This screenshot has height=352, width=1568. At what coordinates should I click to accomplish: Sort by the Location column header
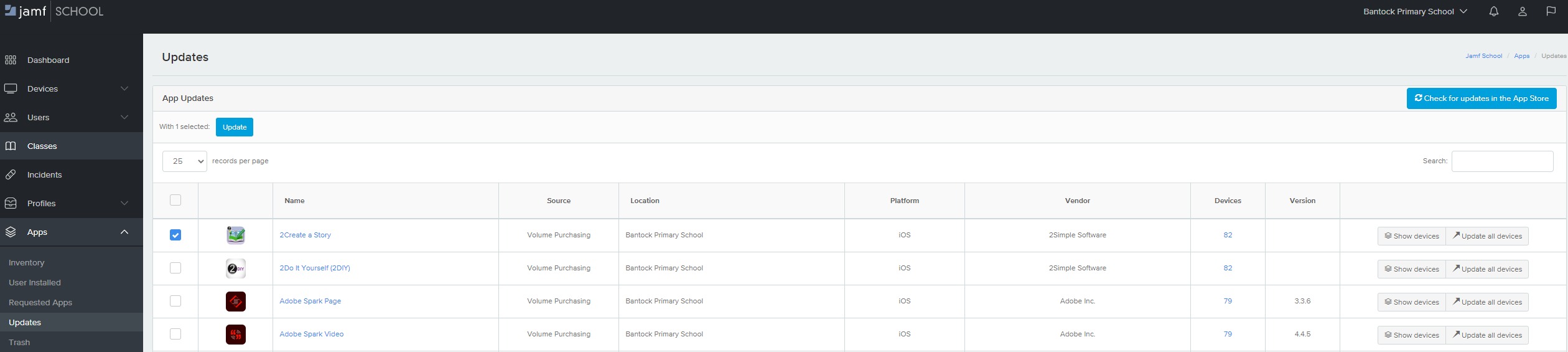[732, 201]
